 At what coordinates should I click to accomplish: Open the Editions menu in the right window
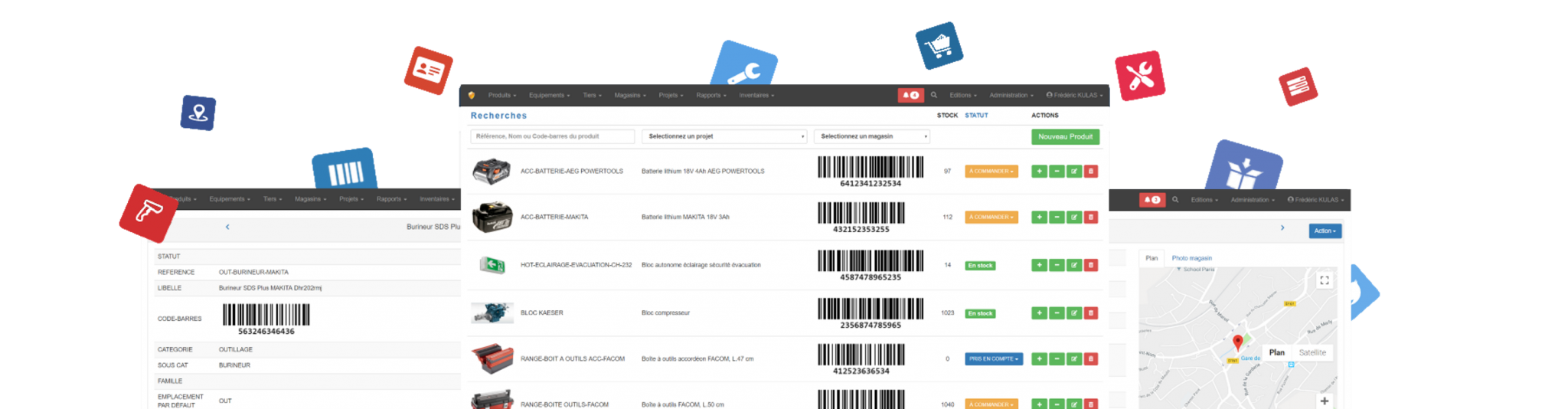(x=1204, y=200)
